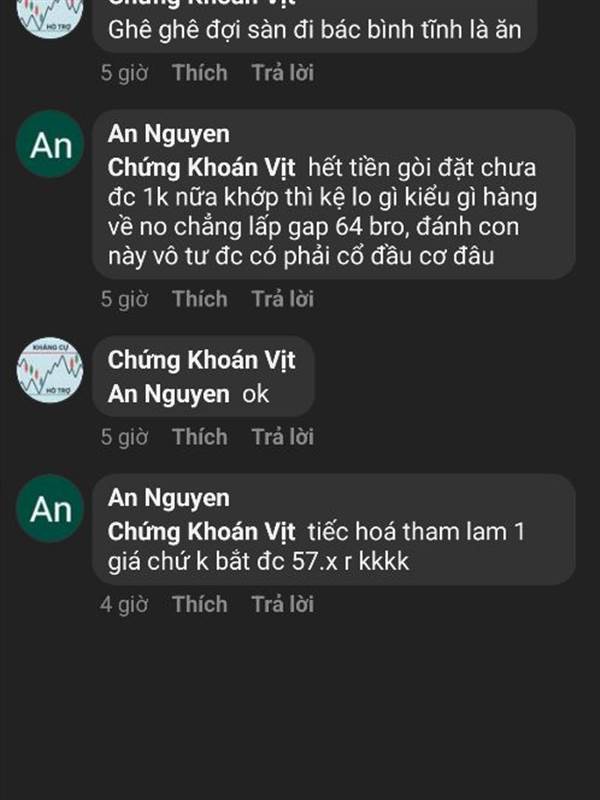The height and width of the screenshot is (800, 600).
Task: Open Chứng Khoán Vịt mention in 'tiếc hoá' comment
Action: tap(202, 532)
